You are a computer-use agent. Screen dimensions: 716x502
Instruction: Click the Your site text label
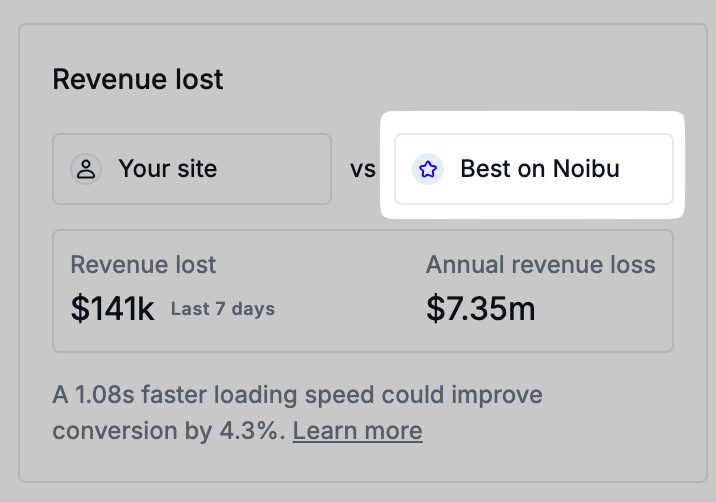167,169
